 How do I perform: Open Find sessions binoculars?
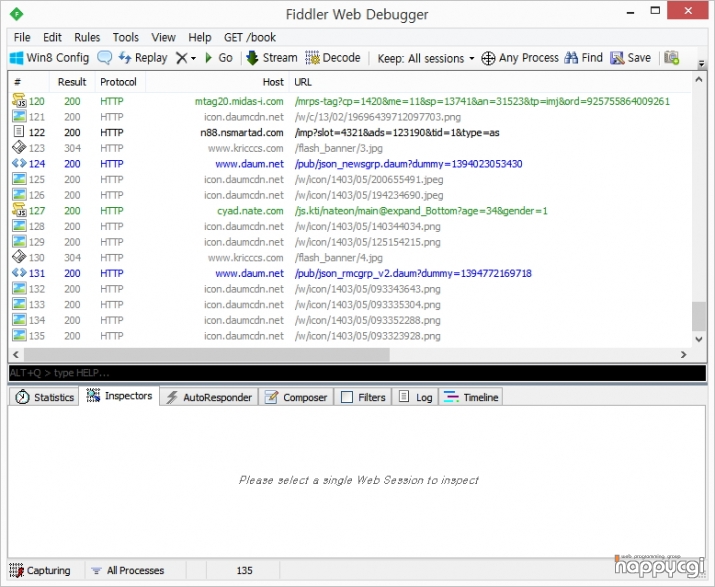point(583,58)
